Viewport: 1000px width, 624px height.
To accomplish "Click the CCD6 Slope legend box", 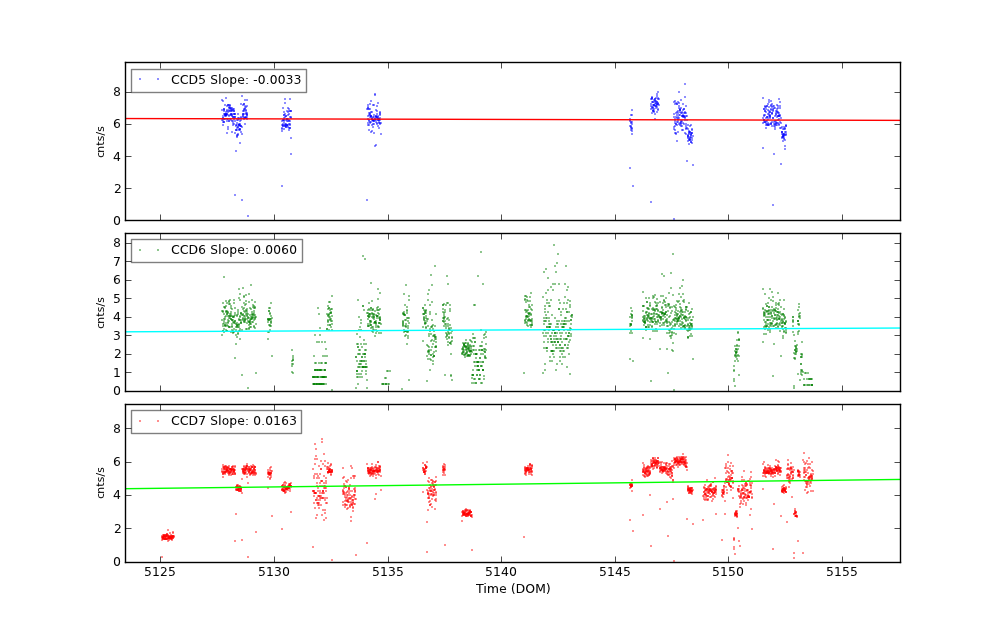I will [x=216, y=250].
